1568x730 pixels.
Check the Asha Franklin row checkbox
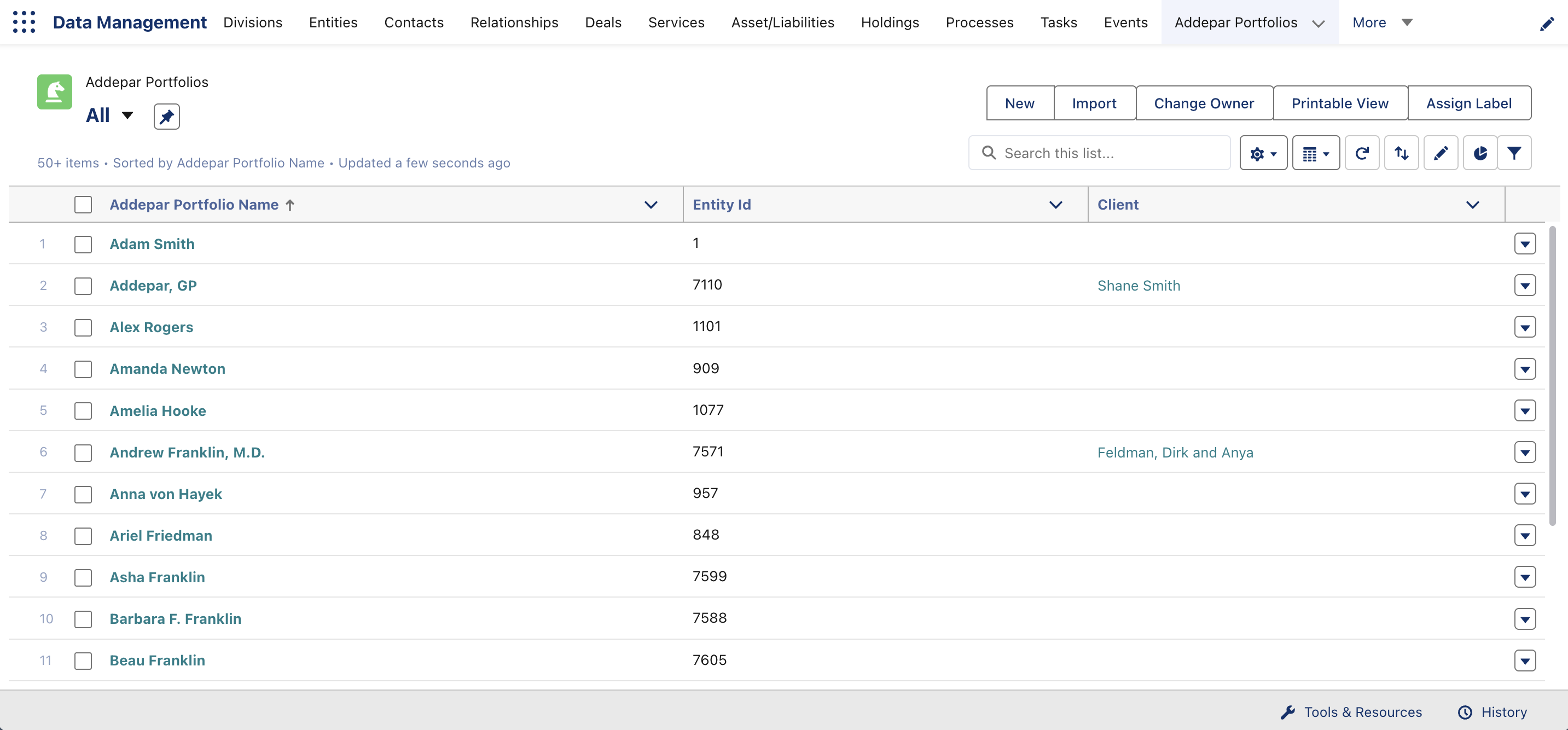[x=83, y=578]
